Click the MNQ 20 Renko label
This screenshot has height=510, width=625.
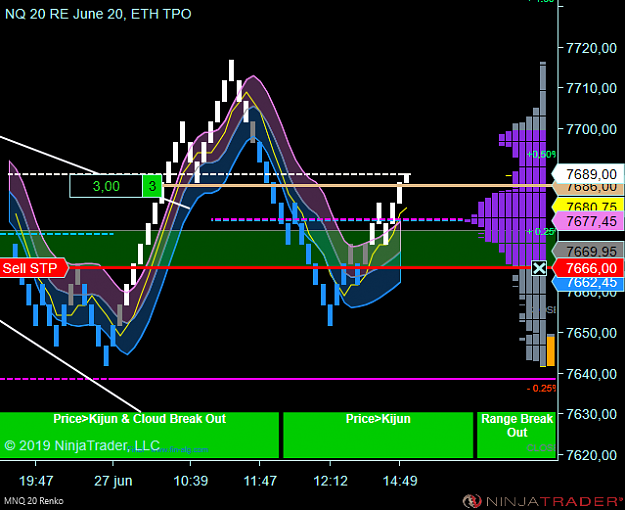point(33,501)
